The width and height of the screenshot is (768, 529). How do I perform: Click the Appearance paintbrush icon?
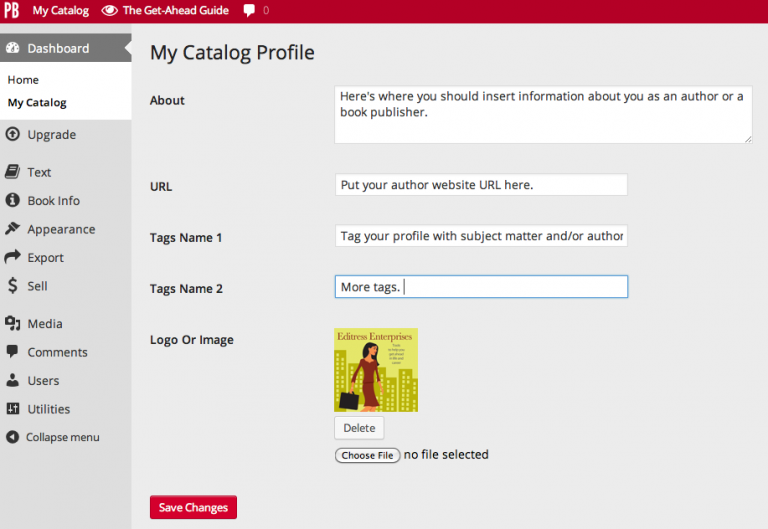13,229
